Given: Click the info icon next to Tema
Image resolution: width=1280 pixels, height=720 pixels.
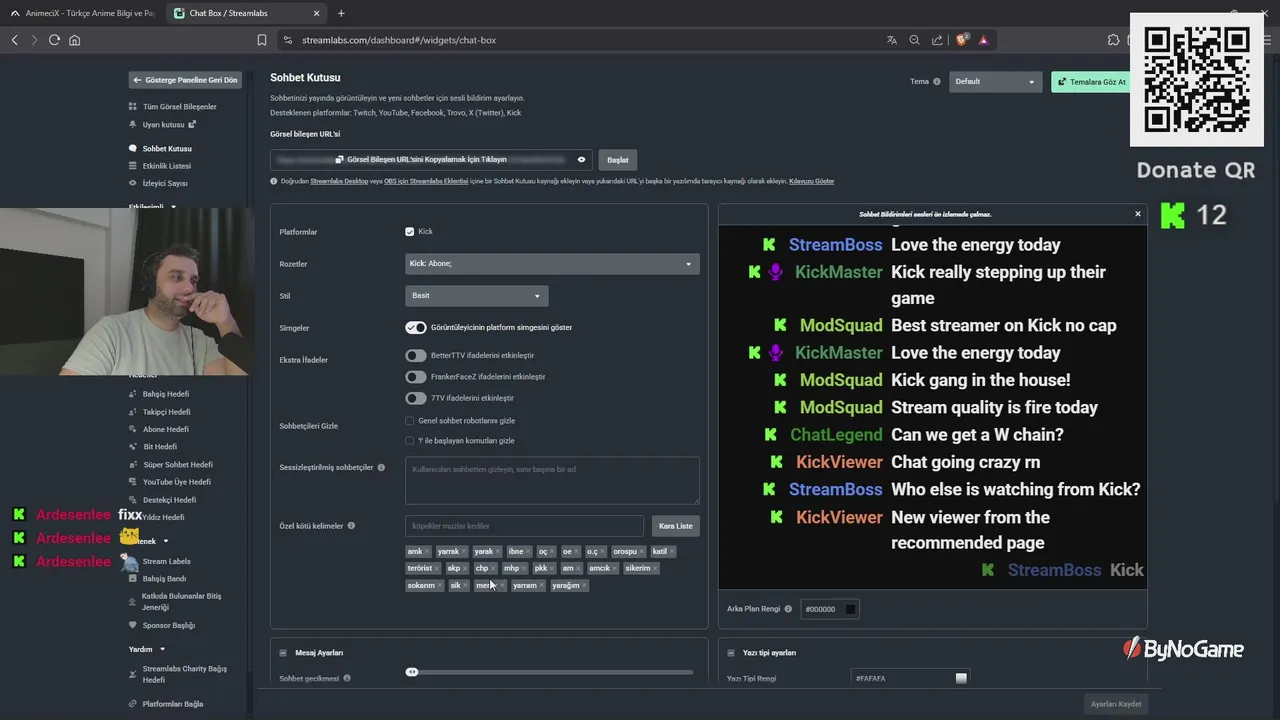Looking at the screenshot, I should pyautogui.click(x=937, y=82).
